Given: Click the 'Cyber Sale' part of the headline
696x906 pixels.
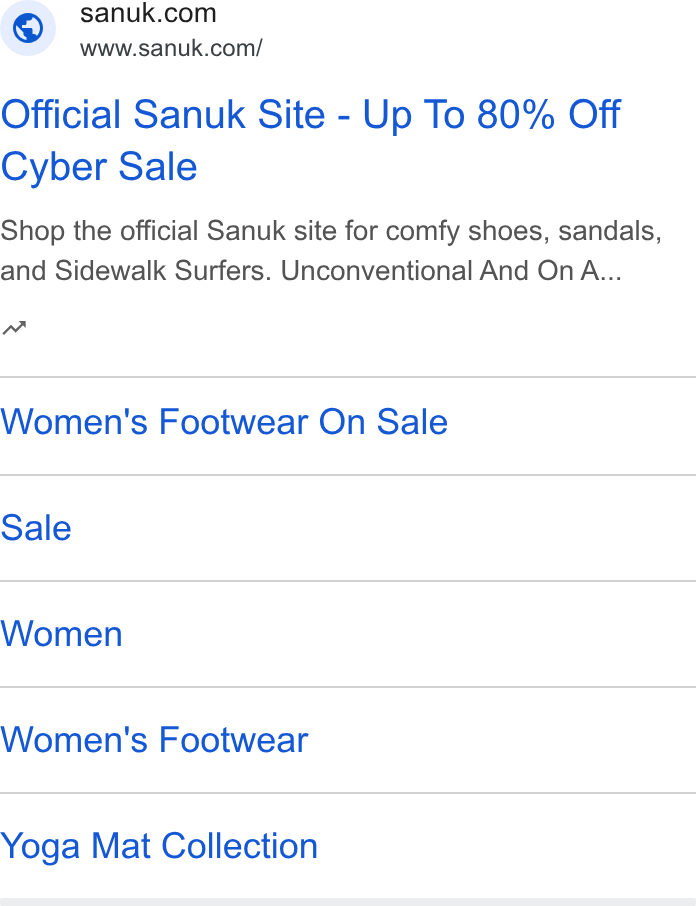Looking at the screenshot, I should pos(99,167).
